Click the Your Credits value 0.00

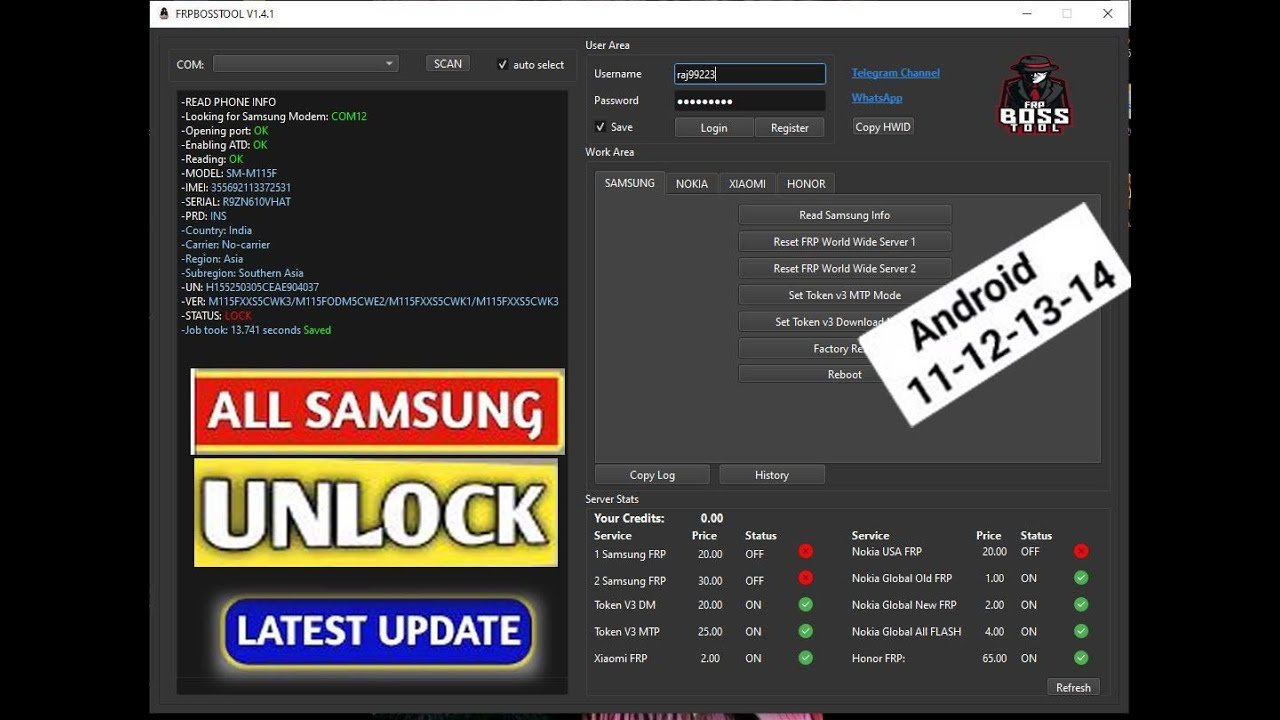pos(711,518)
